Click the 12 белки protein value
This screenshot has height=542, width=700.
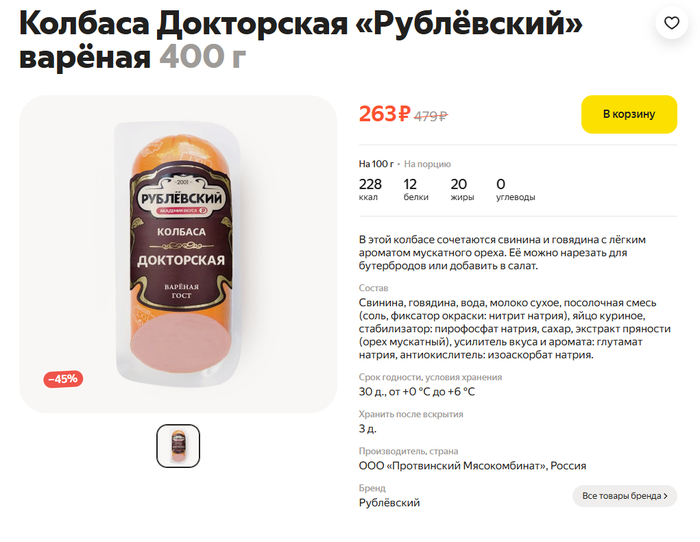tap(410, 184)
